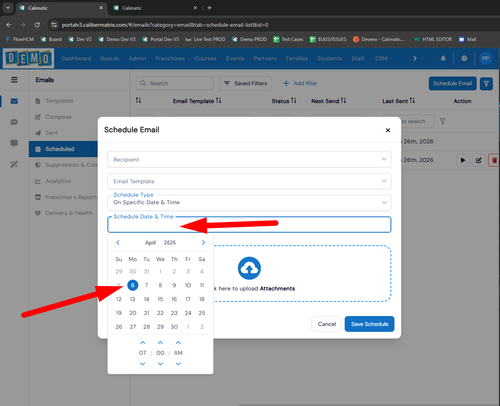Open the Students menu item

(x=329, y=58)
